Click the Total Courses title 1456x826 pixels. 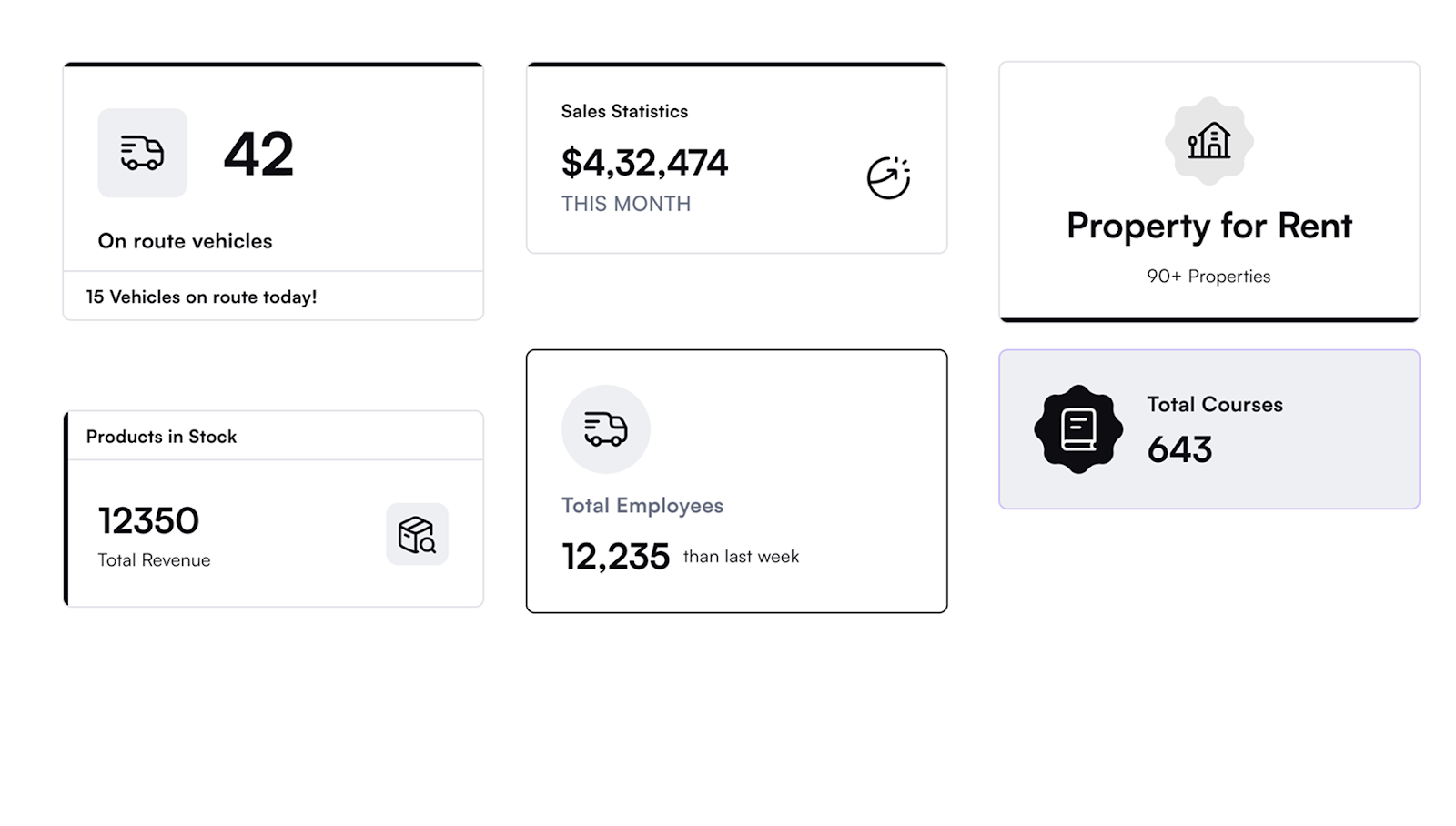point(1214,405)
